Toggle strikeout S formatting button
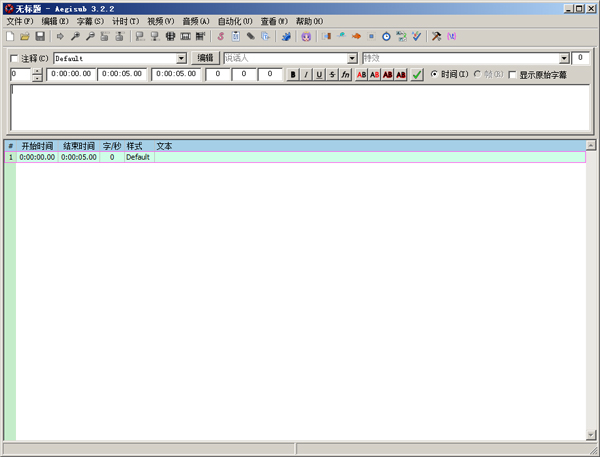 click(332, 74)
